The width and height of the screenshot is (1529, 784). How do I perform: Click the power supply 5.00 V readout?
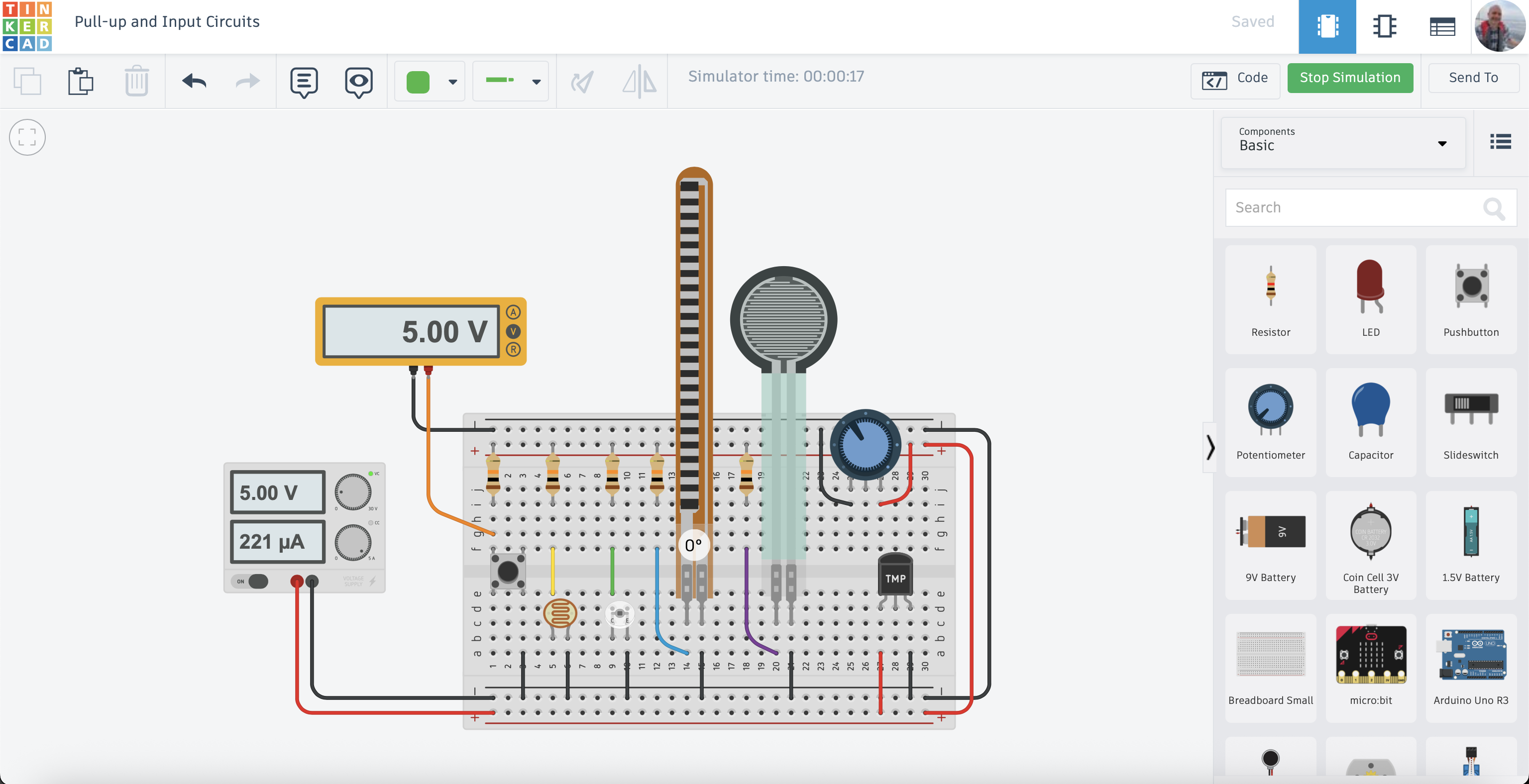pos(278,492)
